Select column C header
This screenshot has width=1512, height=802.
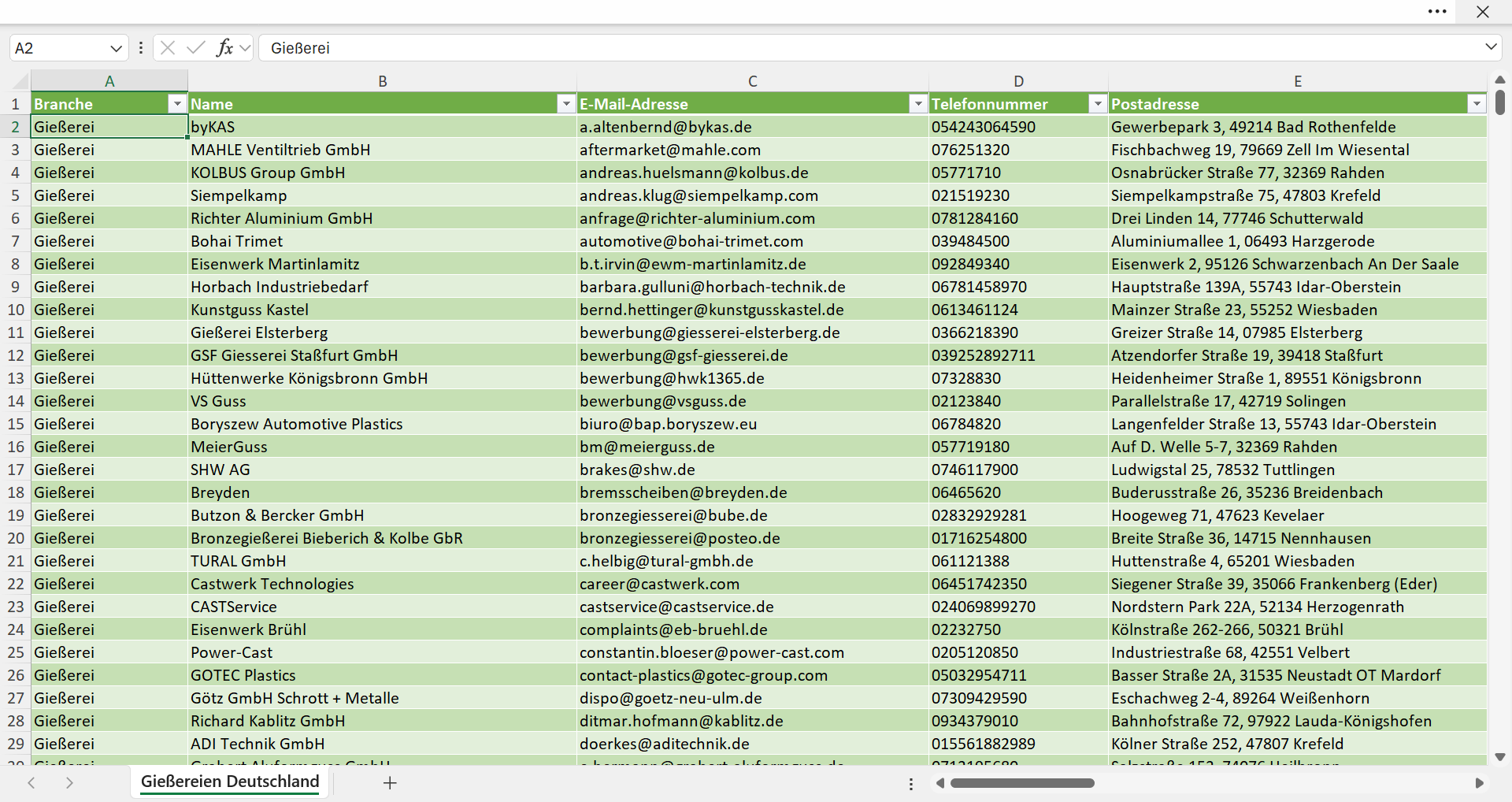pyautogui.click(x=753, y=81)
